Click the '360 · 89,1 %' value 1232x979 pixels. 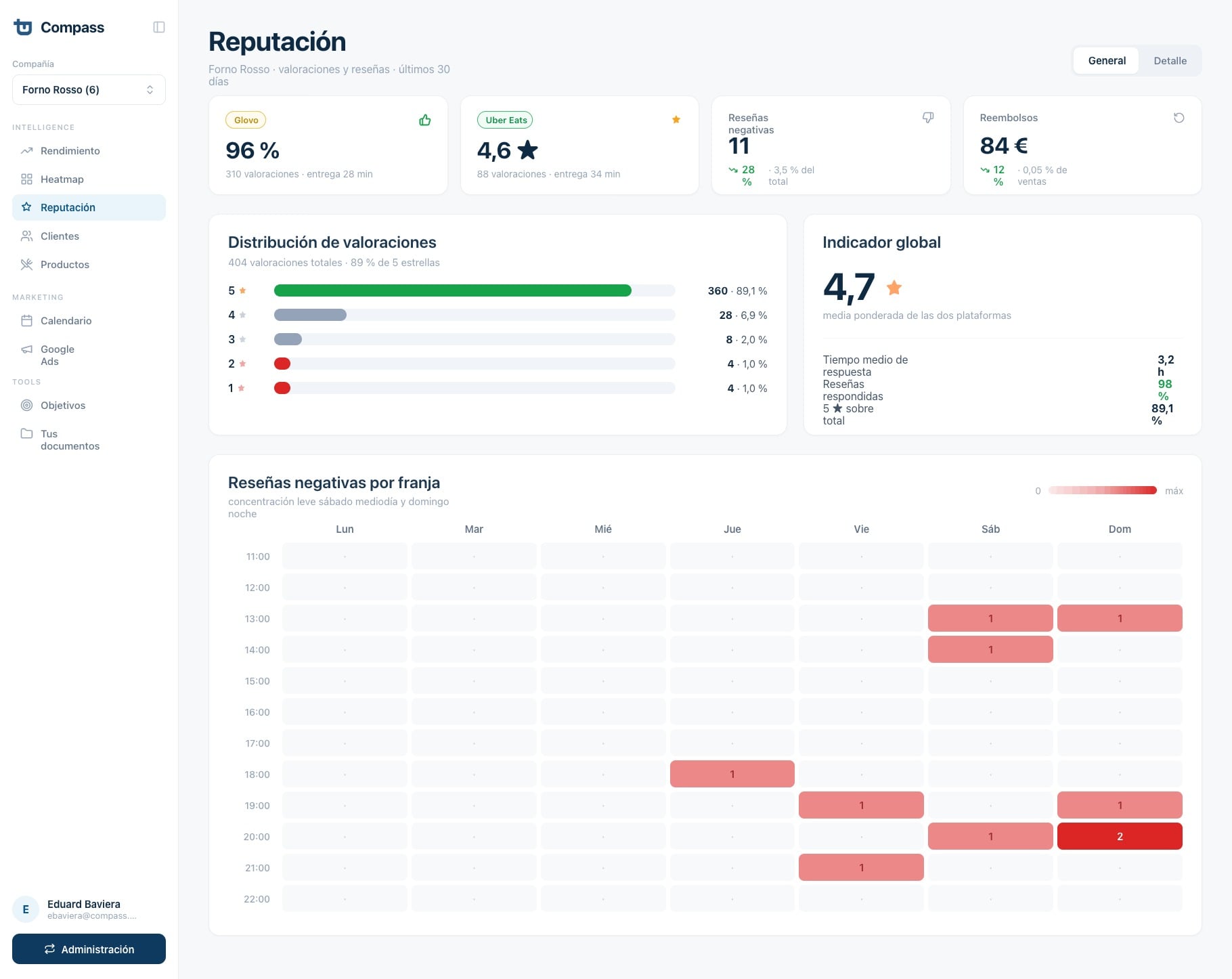pos(737,290)
